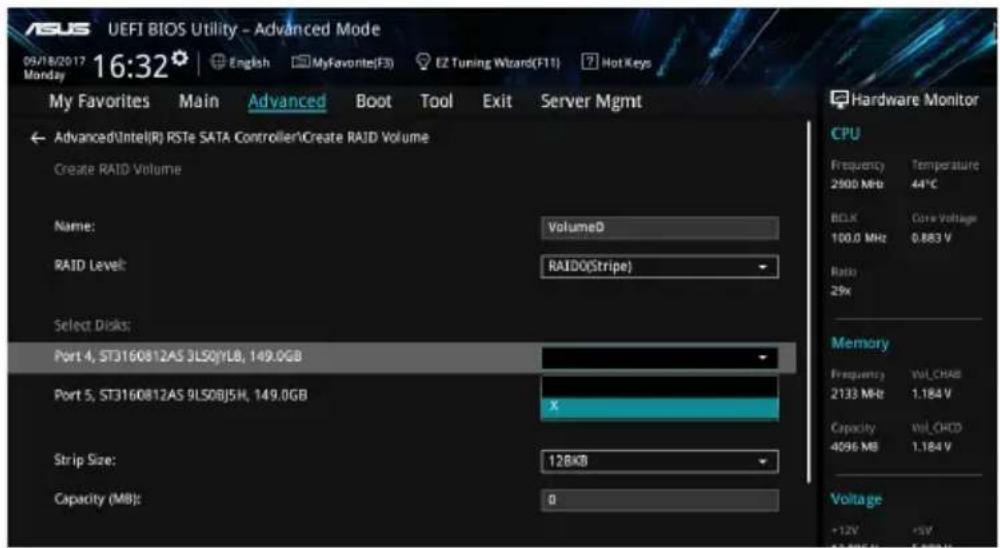Click the Select Disks label
This screenshot has height=548, width=1000.
point(92,325)
